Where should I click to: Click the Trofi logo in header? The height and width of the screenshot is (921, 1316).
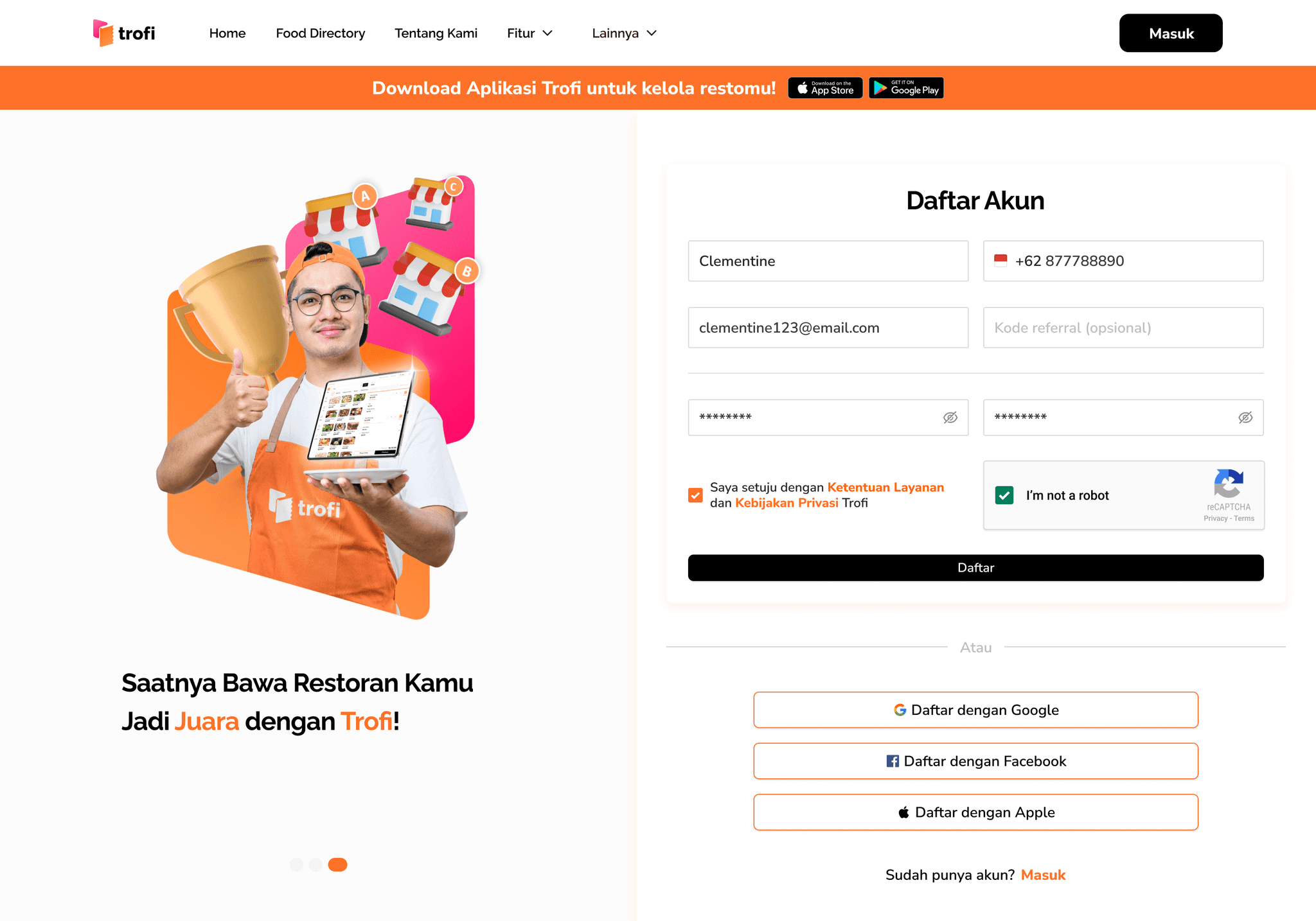tap(124, 33)
